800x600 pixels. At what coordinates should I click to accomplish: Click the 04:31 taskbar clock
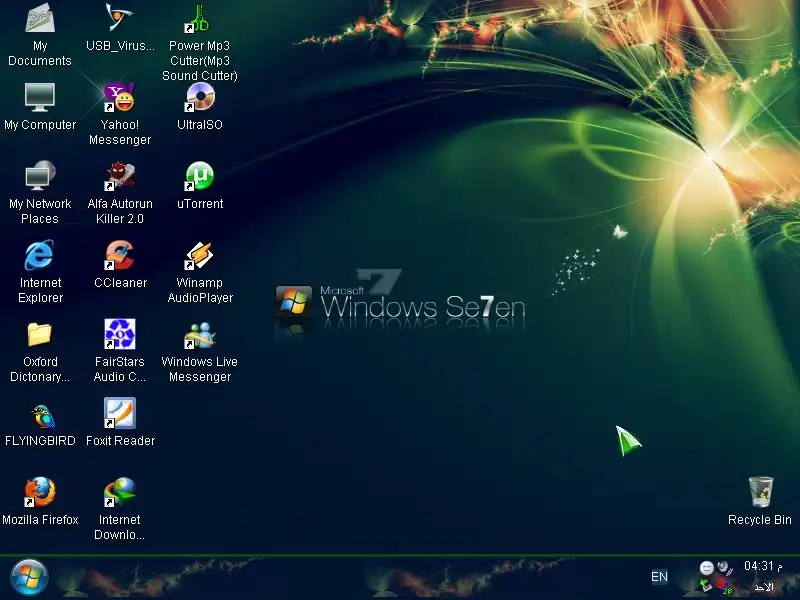coord(763,566)
